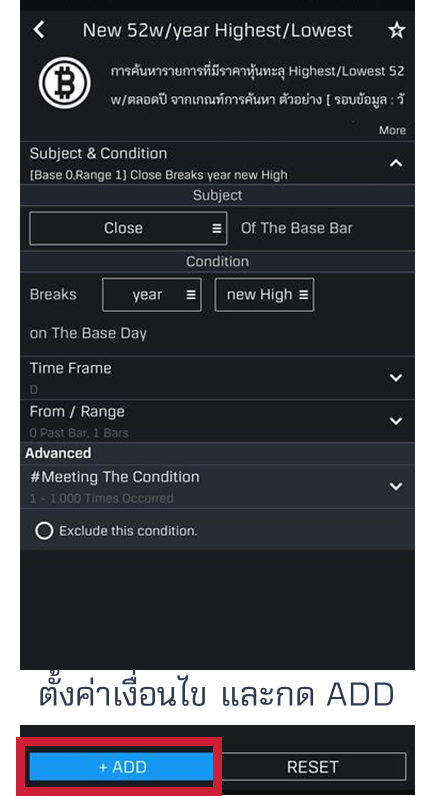This screenshot has height=796, width=434.
Task: Mark as favorite with the star icon
Action: pyautogui.click(x=396, y=30)
